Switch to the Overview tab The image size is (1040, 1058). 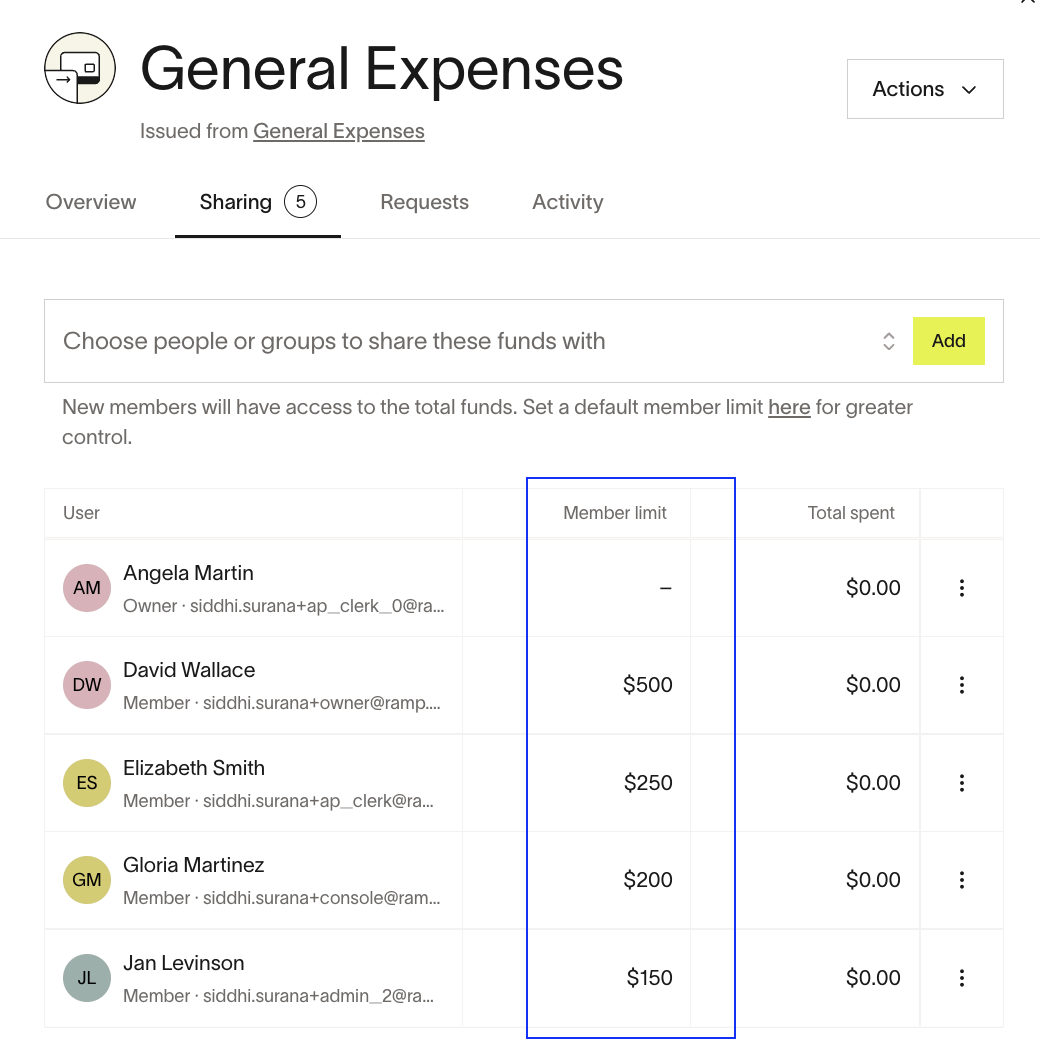(91, 202)
